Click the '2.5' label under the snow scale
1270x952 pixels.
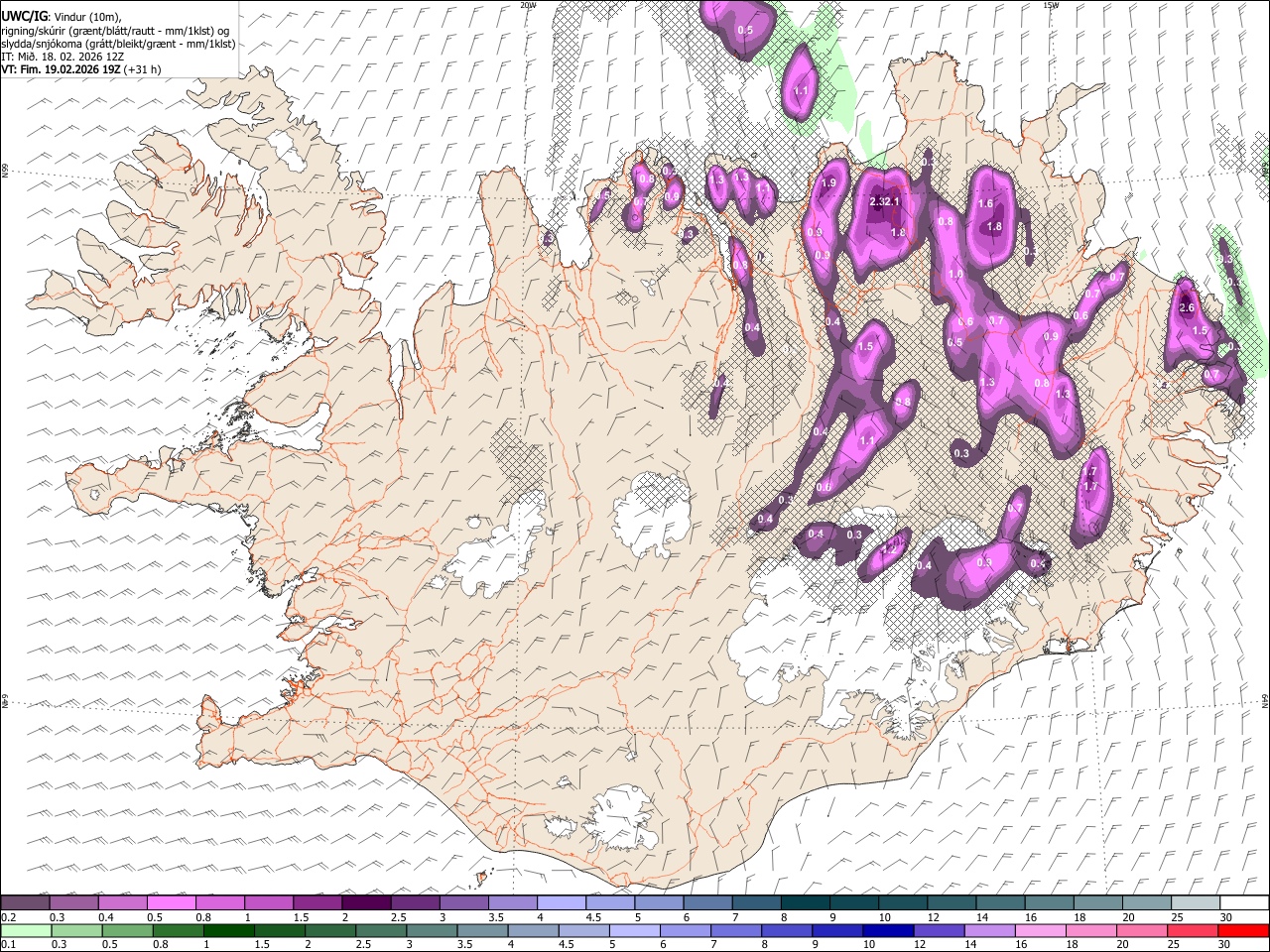[398, 917]
